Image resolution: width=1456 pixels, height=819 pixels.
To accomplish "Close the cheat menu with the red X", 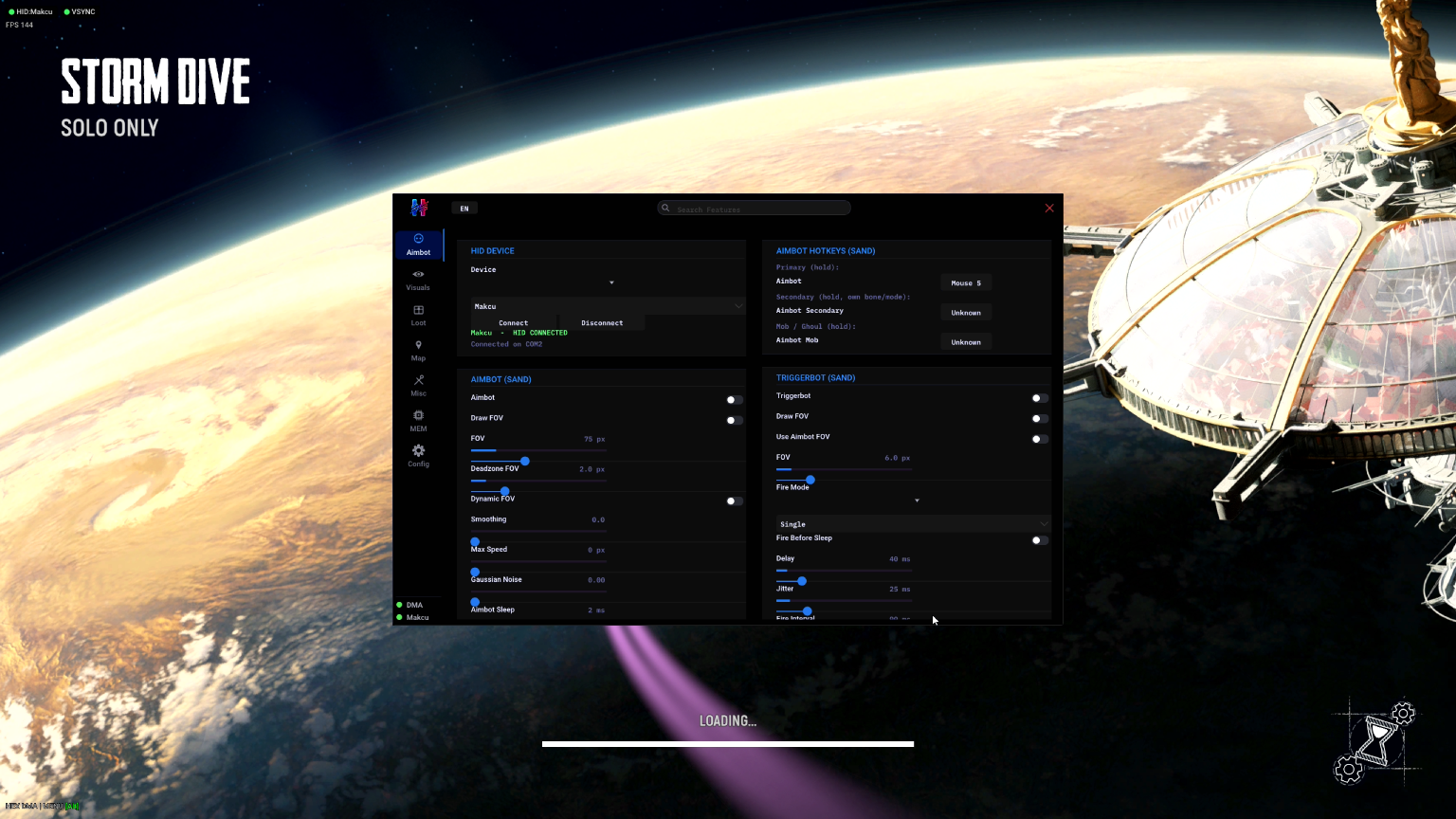I will (x=1049, y=208).
